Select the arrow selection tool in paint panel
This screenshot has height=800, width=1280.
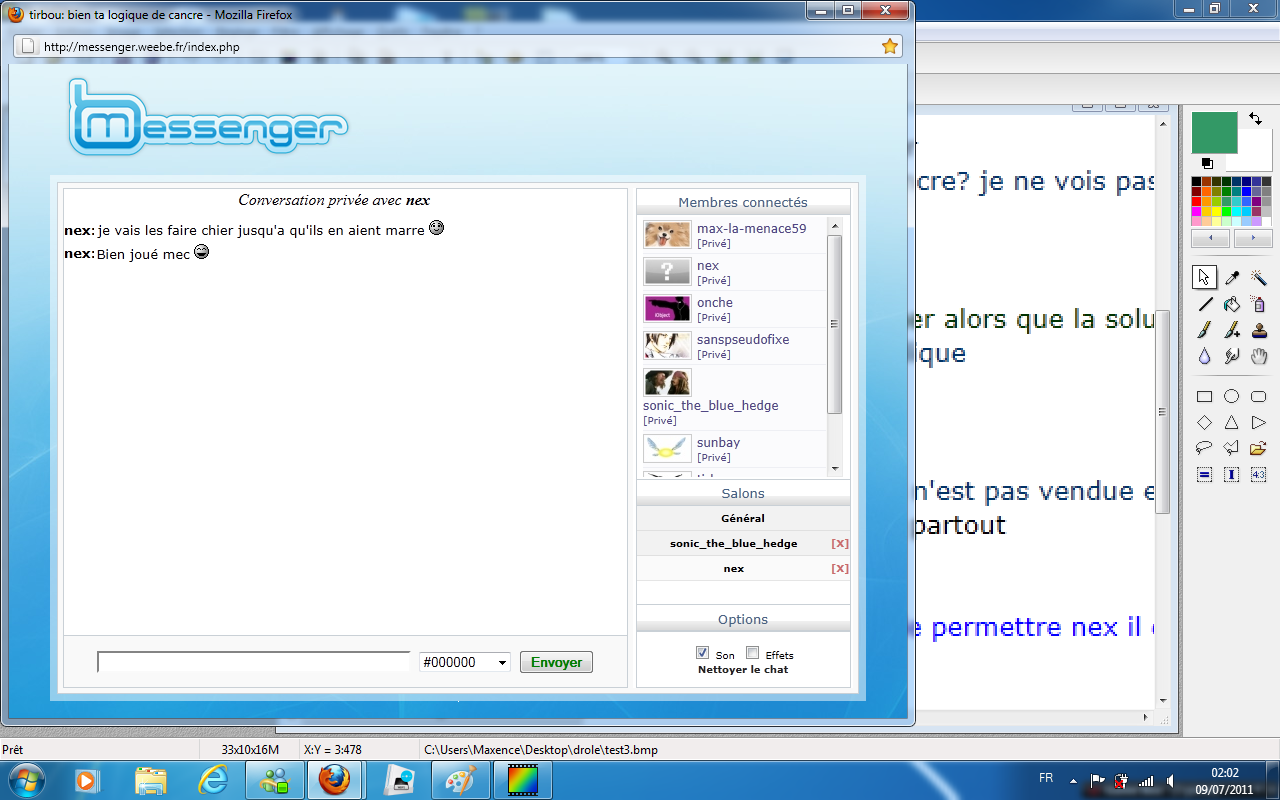1205,278
